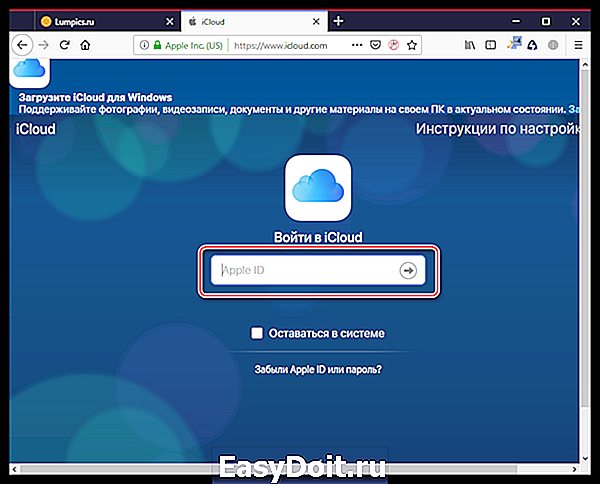Close the iCloud tab
Viewport: 600px width, 484px height.
tap(316, 22)
